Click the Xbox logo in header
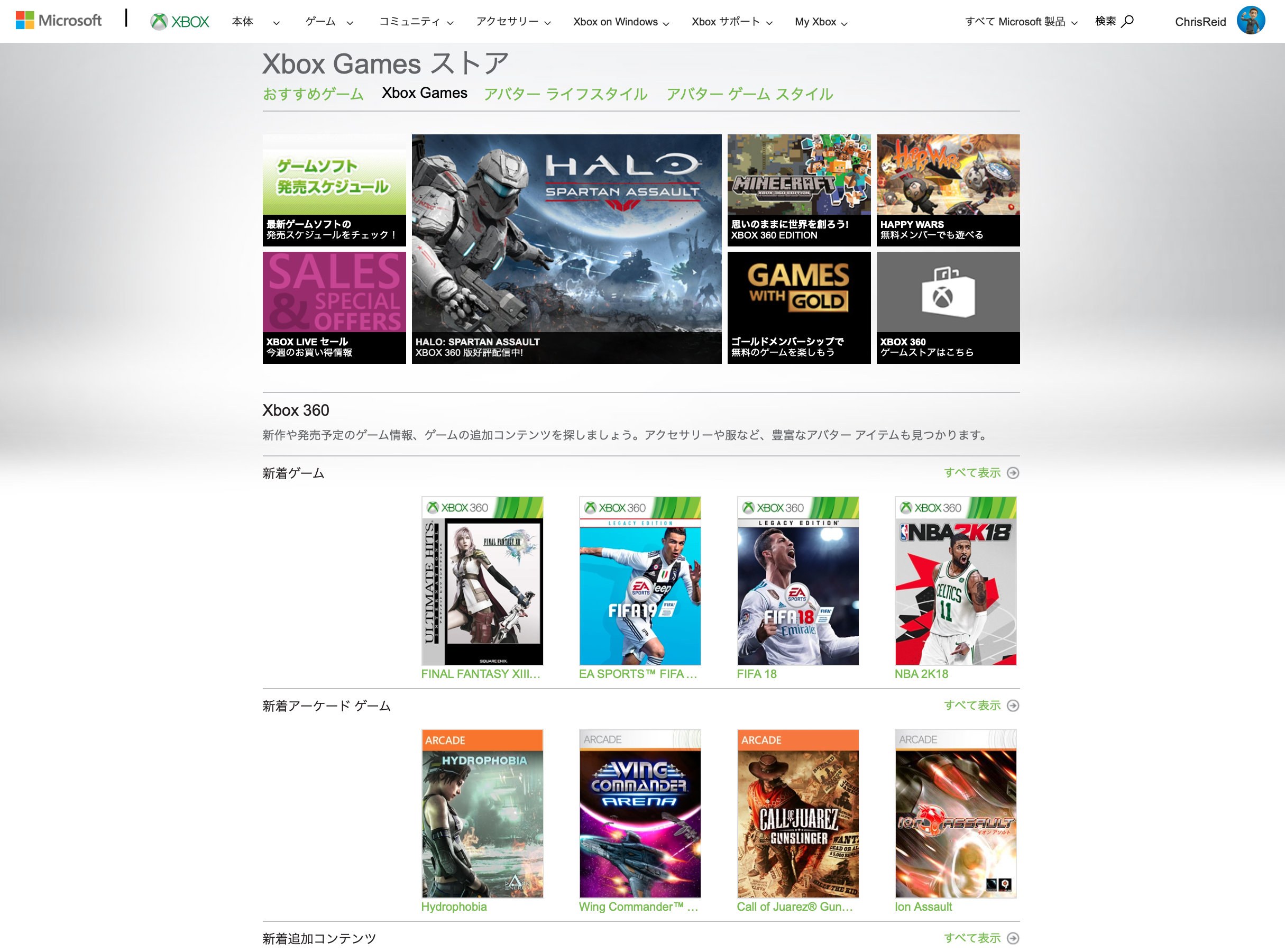 pos(180,21)
